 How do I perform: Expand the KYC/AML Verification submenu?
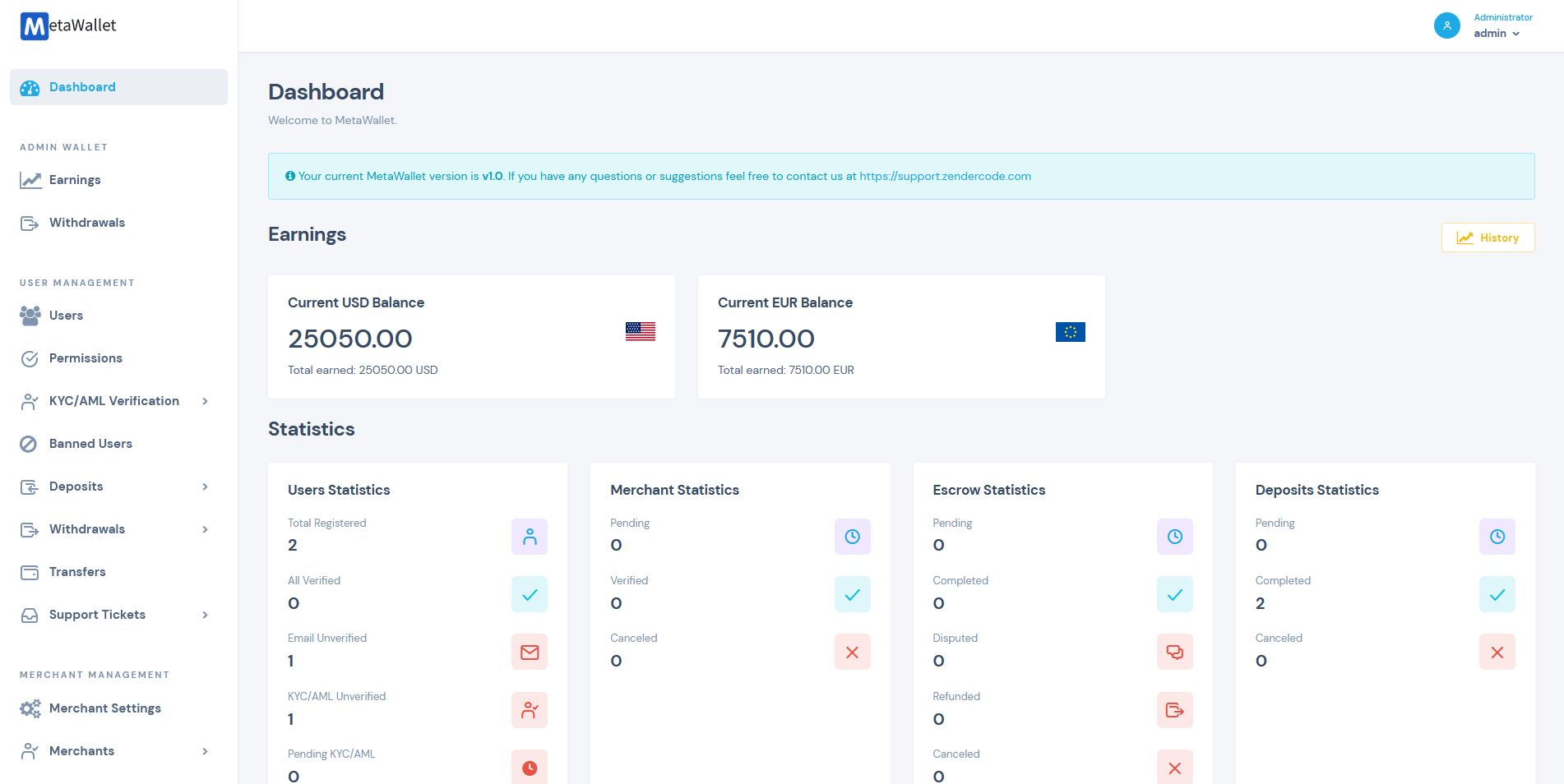click(205, 401)
